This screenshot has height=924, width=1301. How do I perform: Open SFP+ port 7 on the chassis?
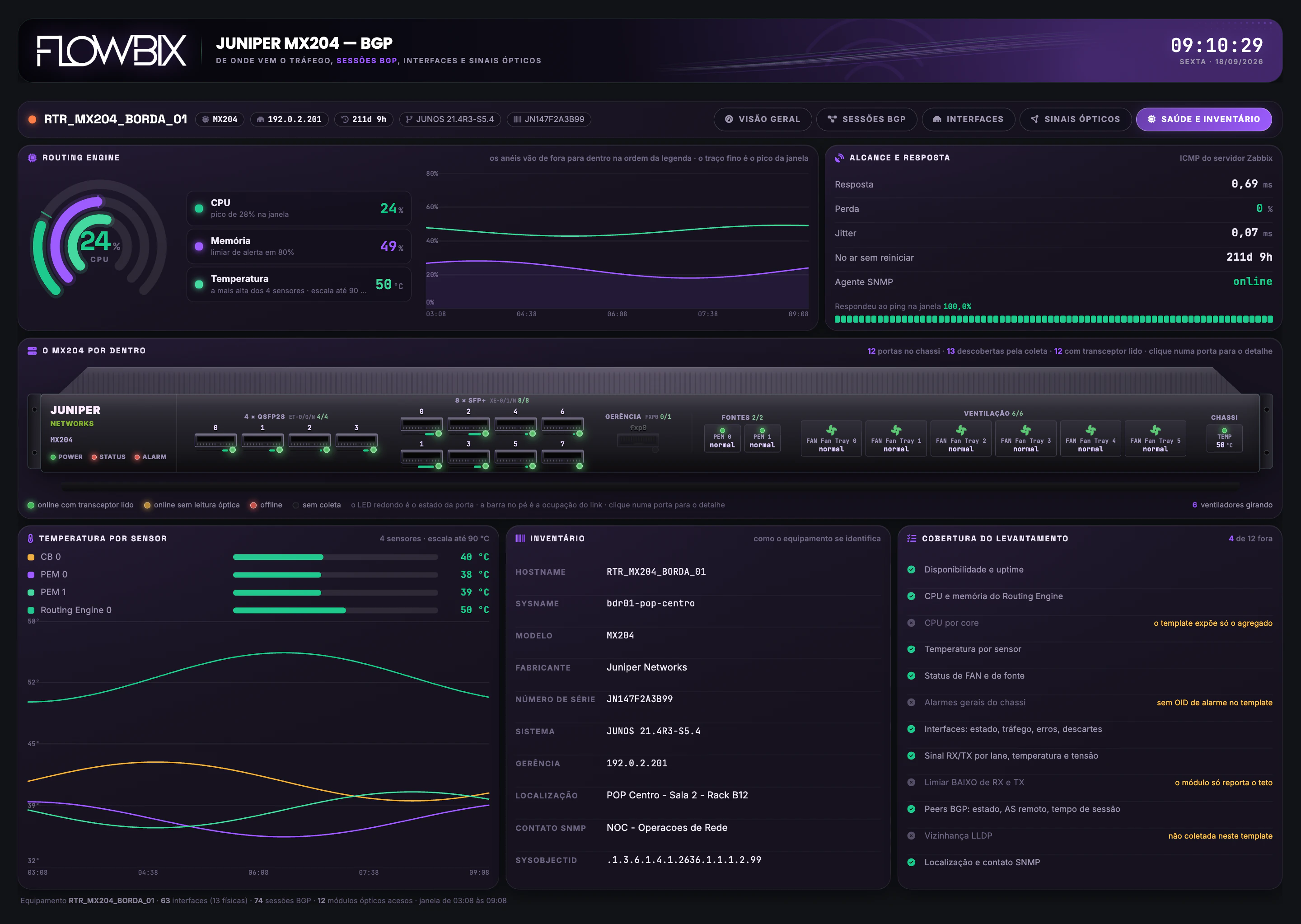(x=562, y=457)
